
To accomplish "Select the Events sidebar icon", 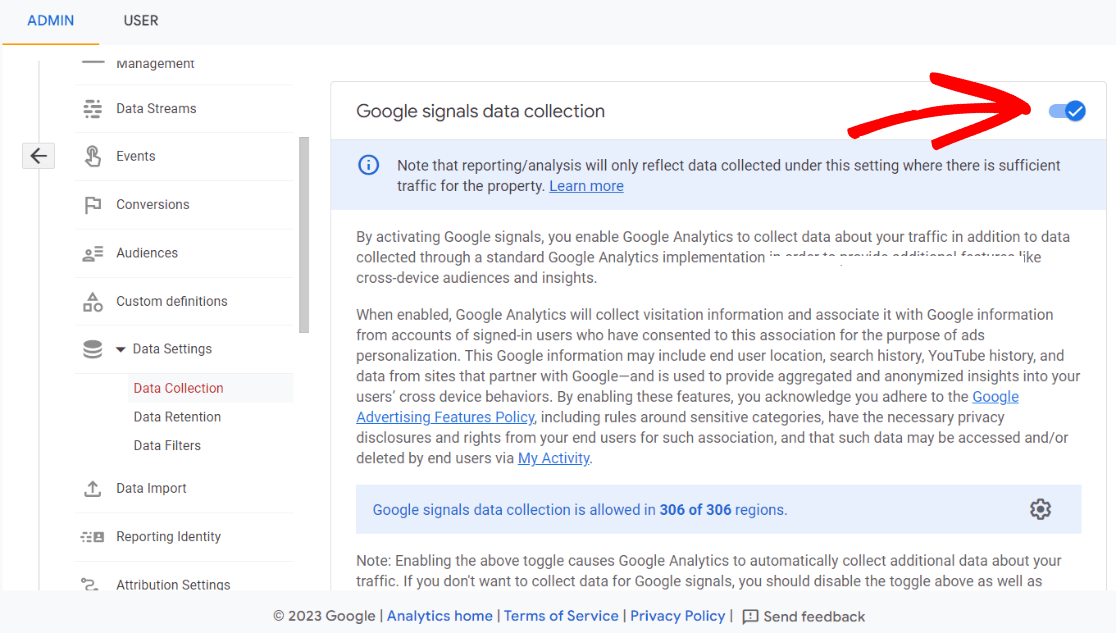I will coord(92,156).
